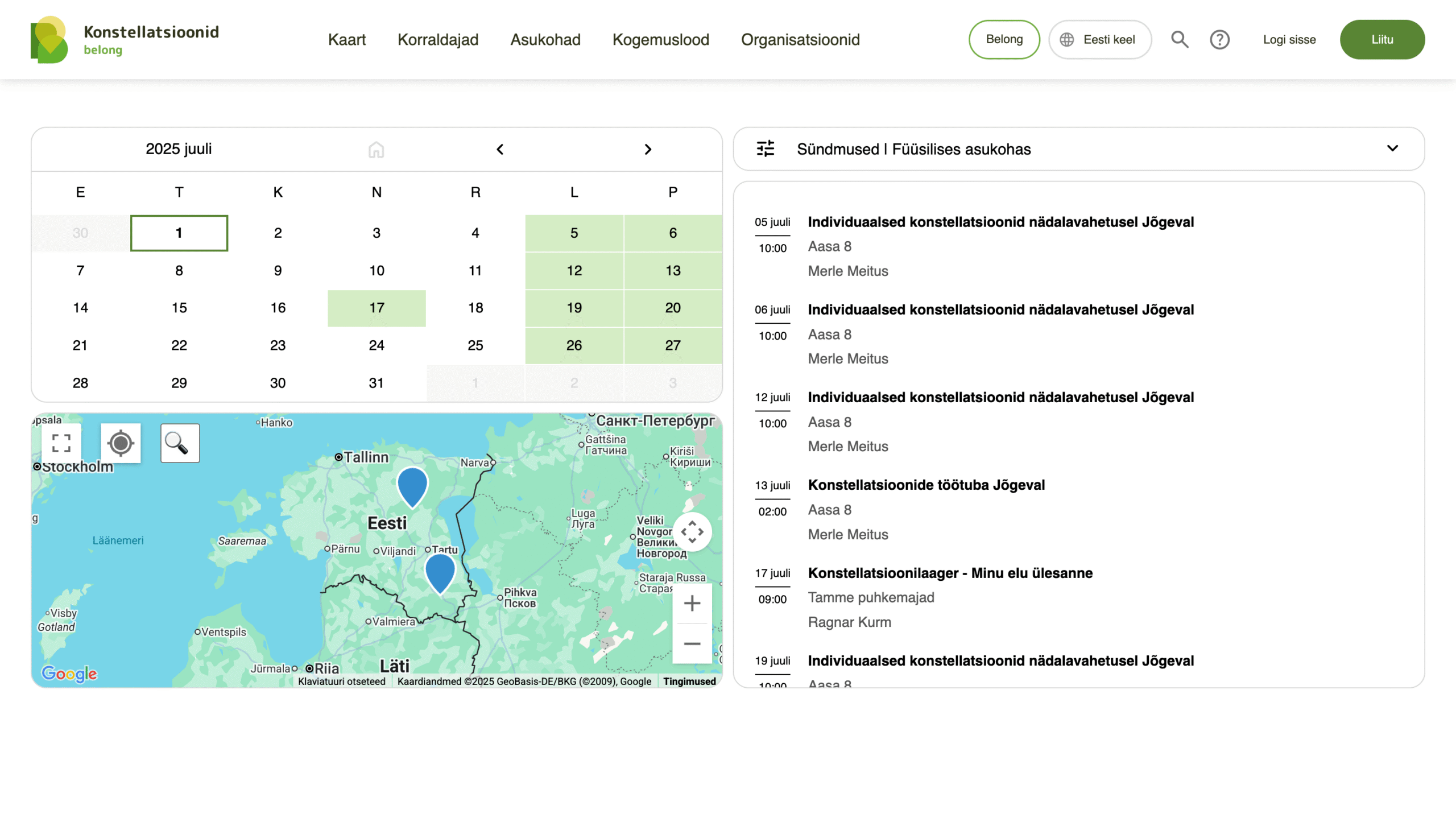Open the Kogemuslood menu item
Viewport: 1456px width, 830px height.
click(660, 39)
